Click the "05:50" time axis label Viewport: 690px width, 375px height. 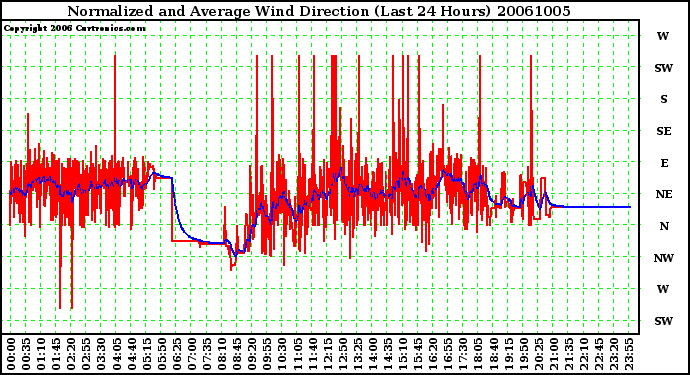[161, 354]
